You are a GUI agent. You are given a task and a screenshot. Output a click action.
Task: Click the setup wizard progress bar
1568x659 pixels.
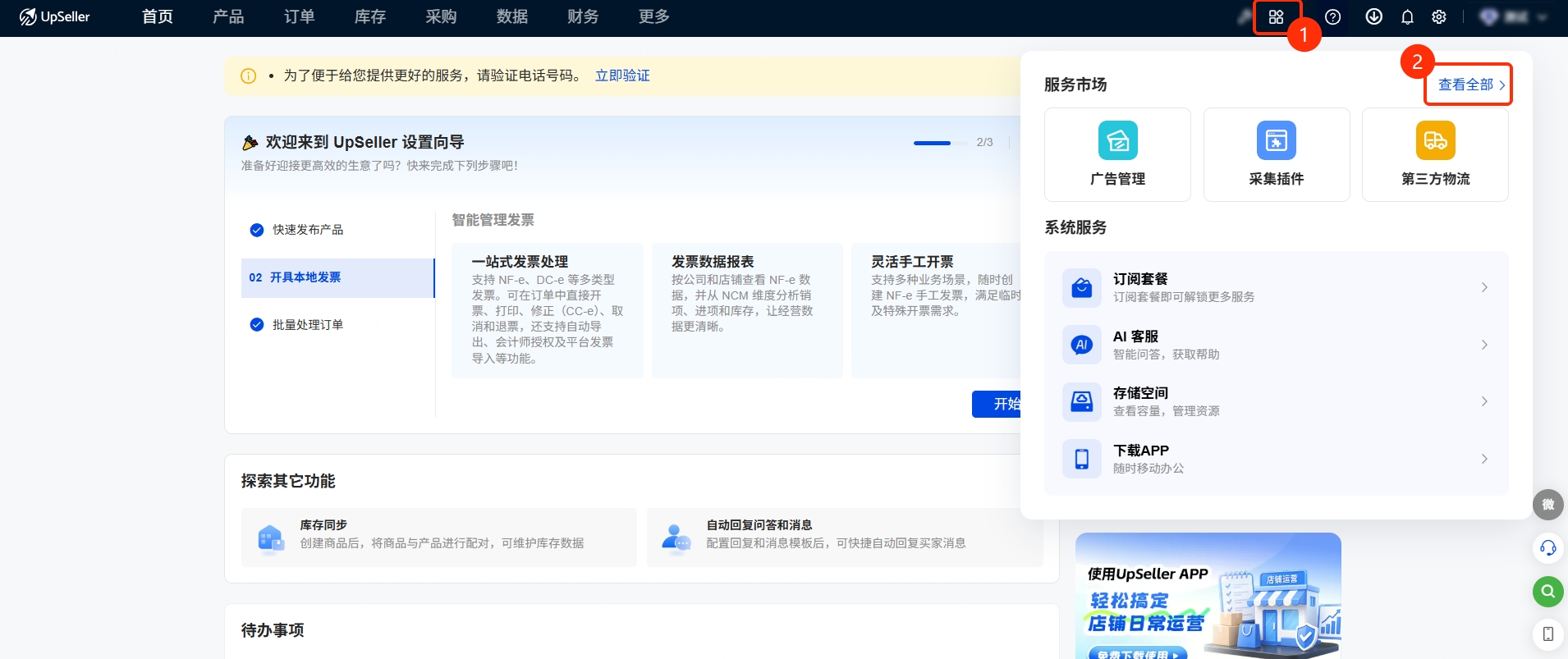click(x=941, y=143)
